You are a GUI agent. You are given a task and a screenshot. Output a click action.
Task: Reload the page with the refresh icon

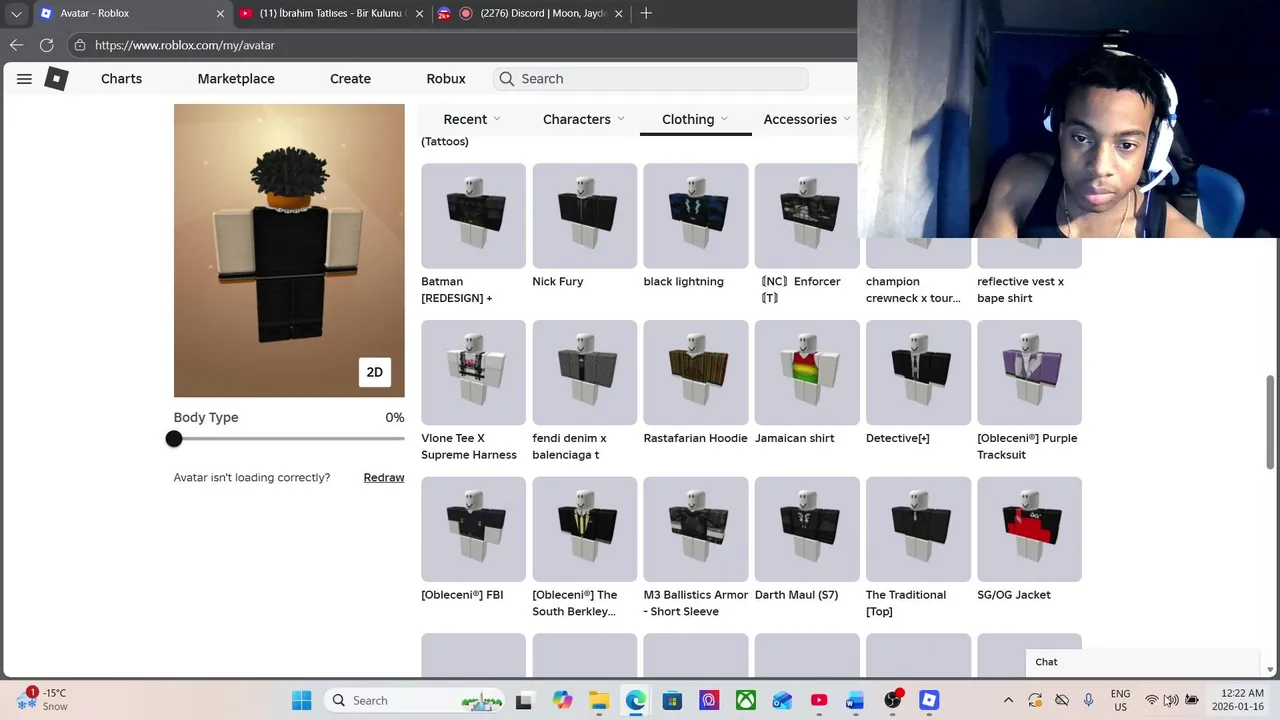[x=46, y=45]
